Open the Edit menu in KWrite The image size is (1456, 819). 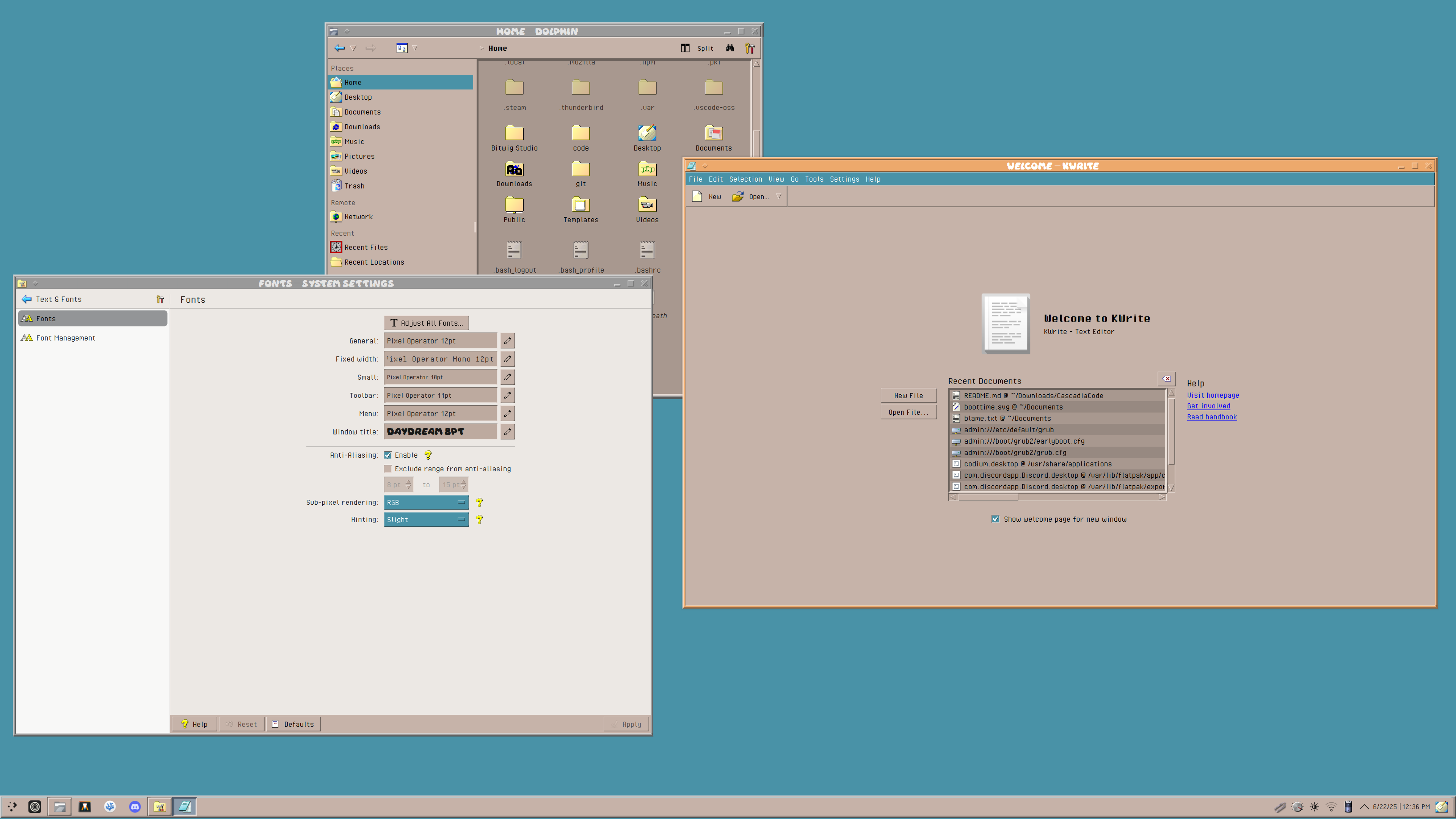point(715,179)
